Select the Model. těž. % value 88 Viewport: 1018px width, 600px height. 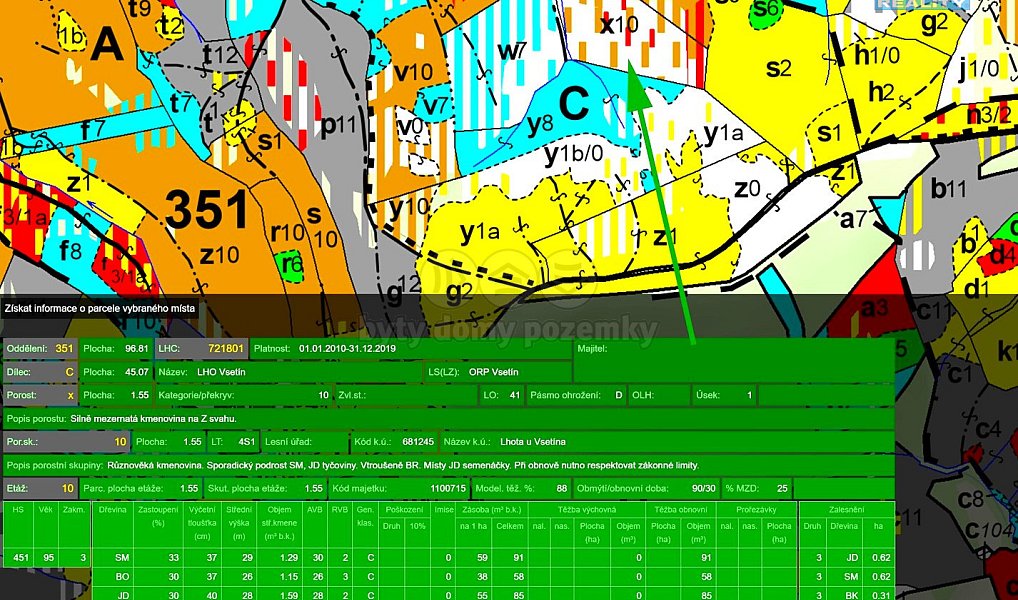[x=562, y=489]
